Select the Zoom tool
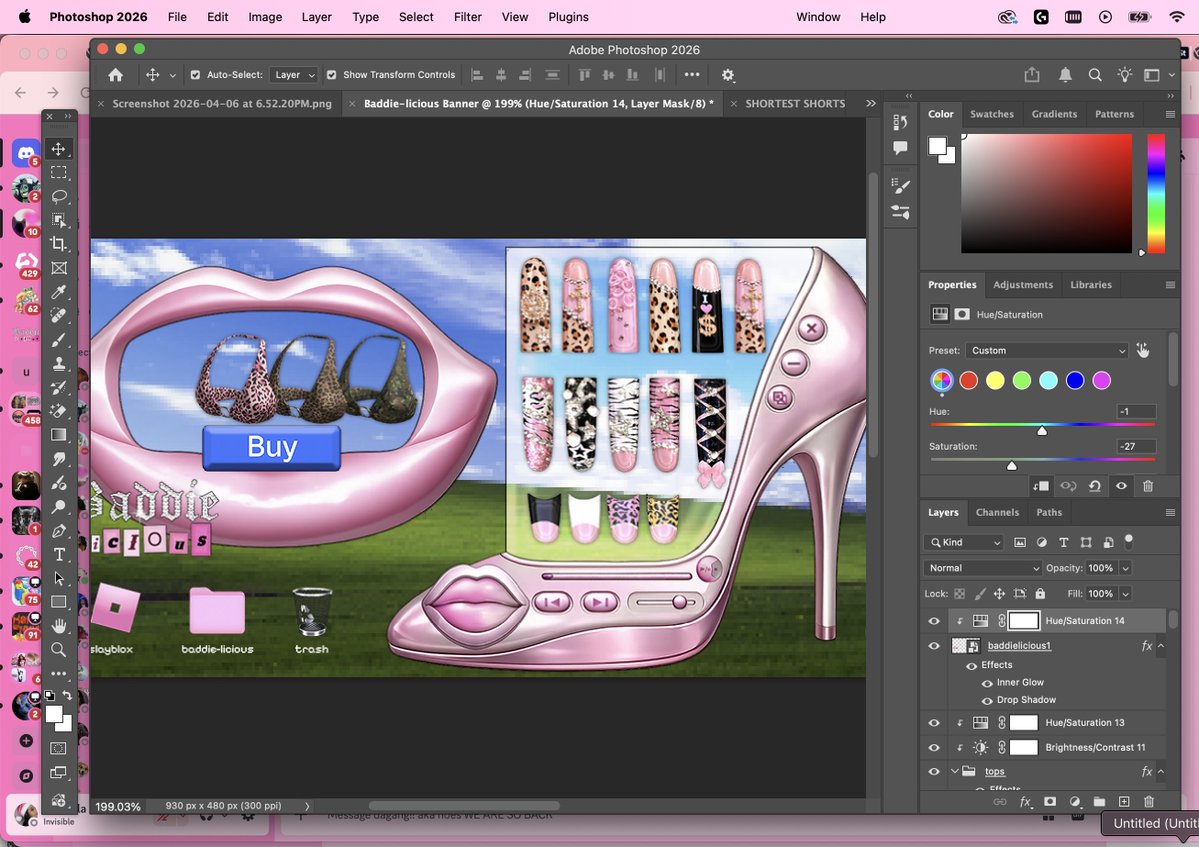 coord(58,650)
